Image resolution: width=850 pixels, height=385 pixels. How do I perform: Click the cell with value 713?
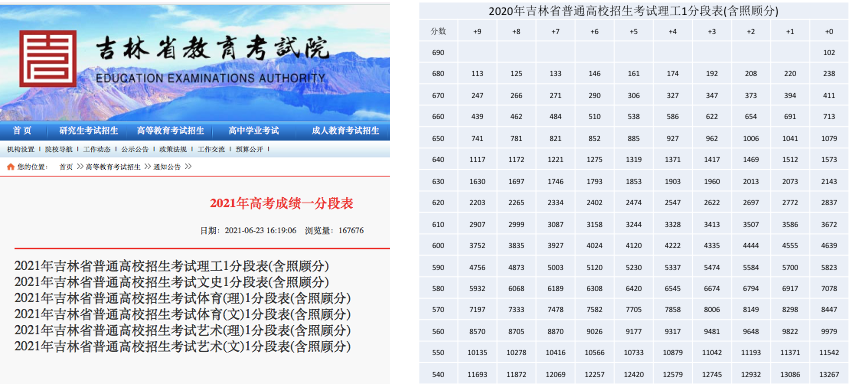click(x=829, y=117)
